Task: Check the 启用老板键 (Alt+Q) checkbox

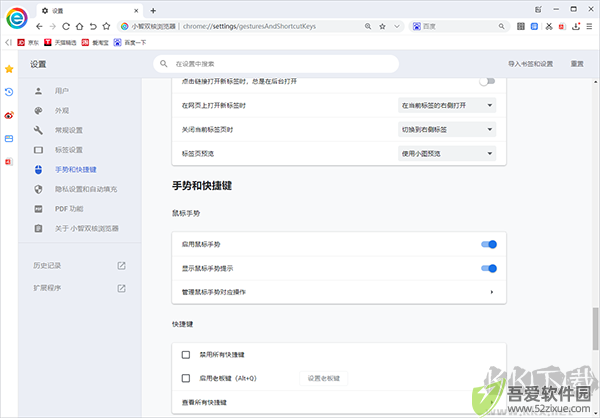Action: [186, 378]
